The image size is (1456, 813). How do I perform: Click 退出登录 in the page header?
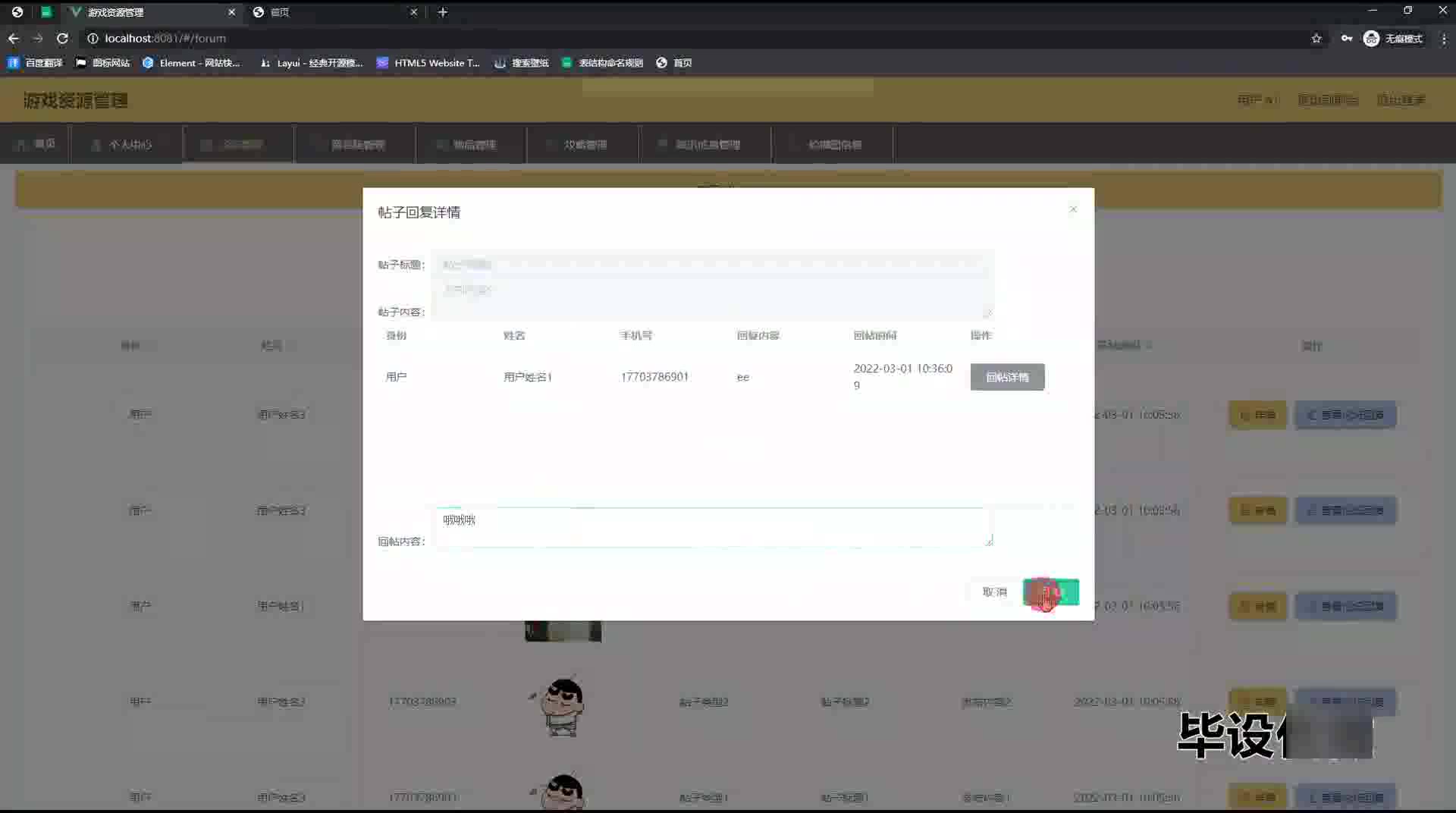[1401, 100]
